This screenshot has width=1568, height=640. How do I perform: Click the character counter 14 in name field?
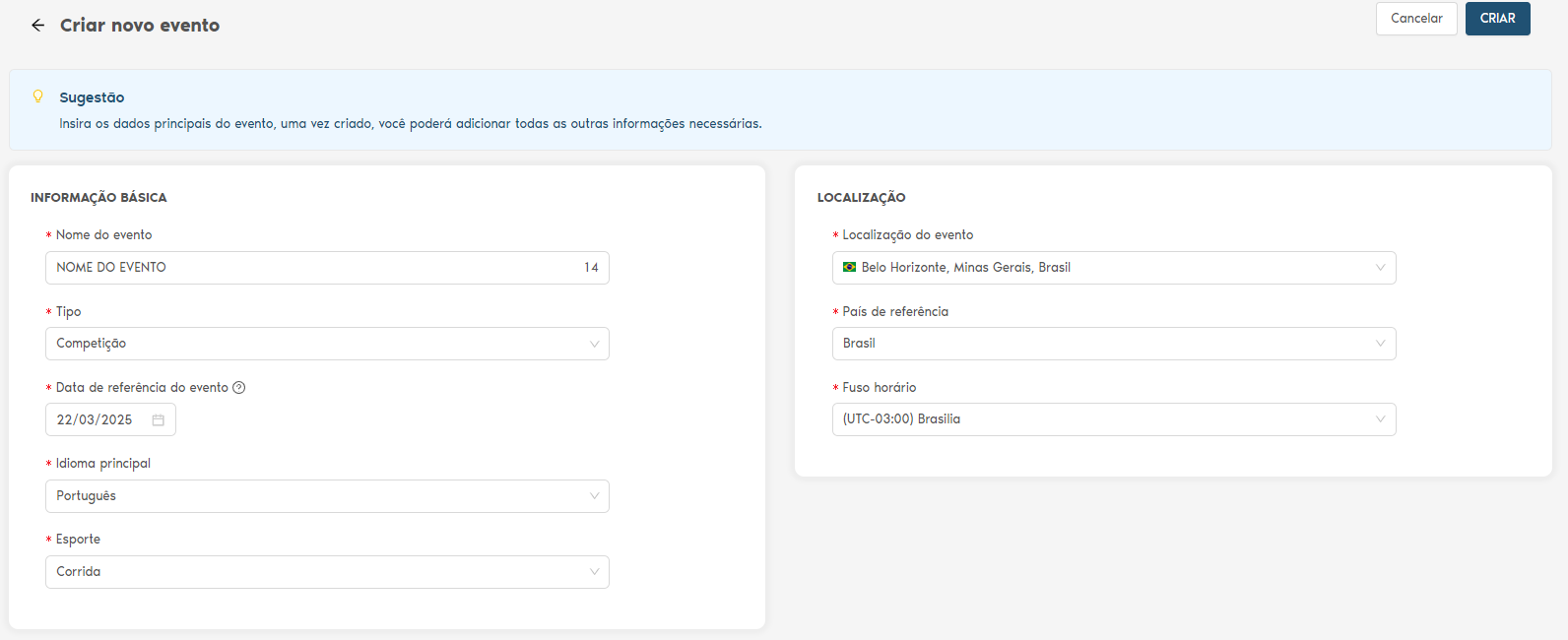click(591, 268)
